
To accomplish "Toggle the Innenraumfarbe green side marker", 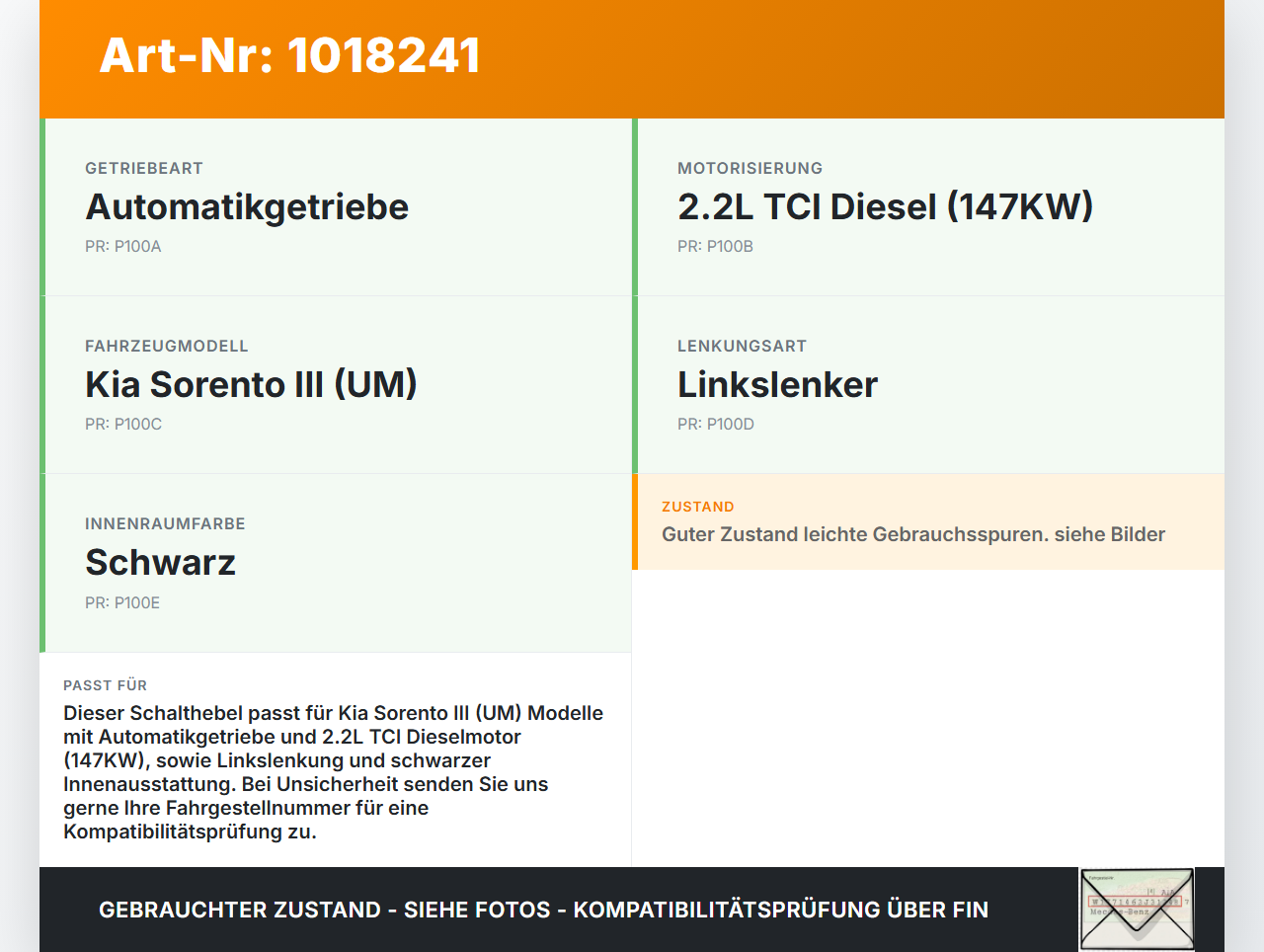I will coord(40,563).
